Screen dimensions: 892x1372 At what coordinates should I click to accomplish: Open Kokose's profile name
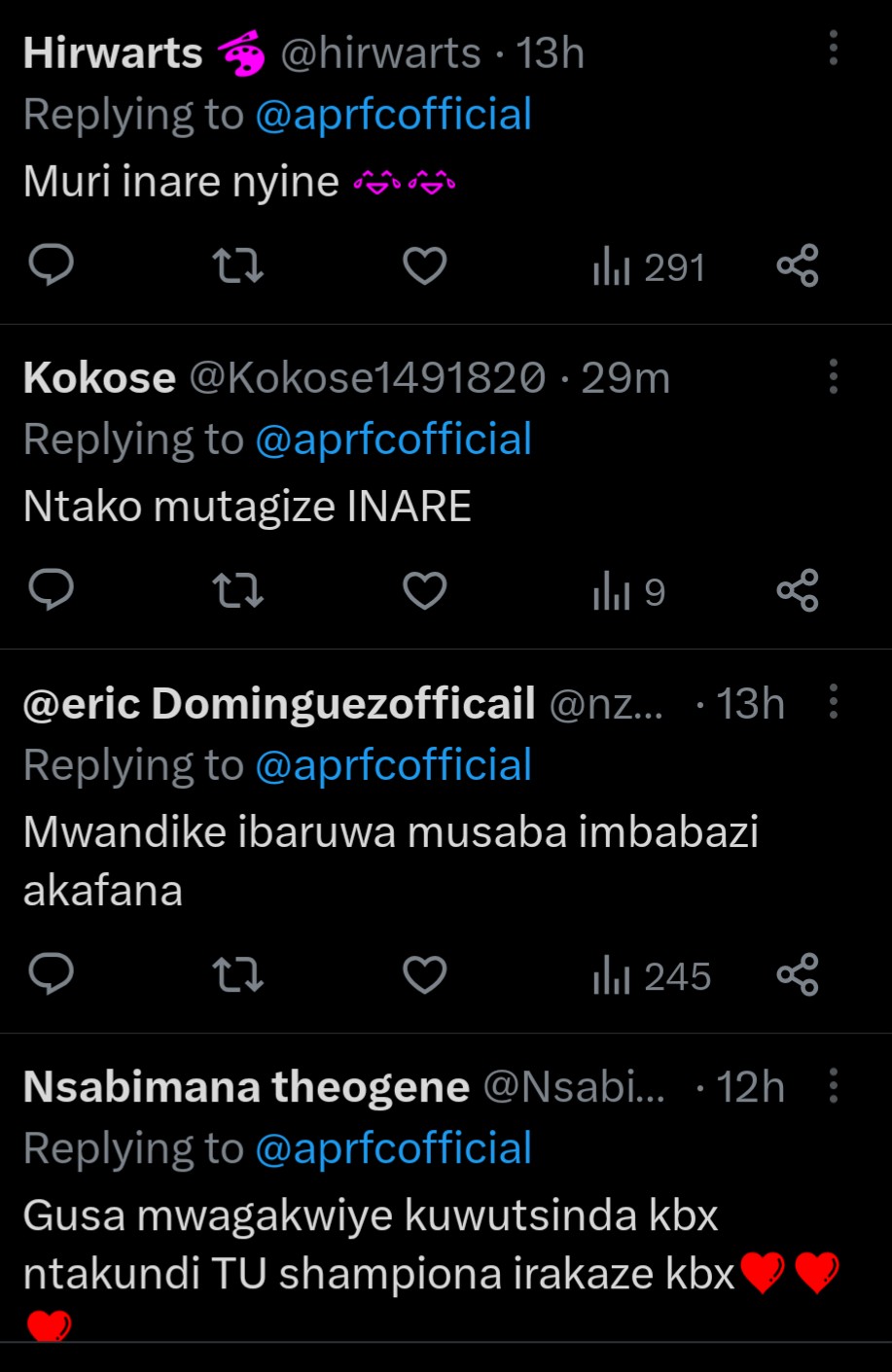99,377
